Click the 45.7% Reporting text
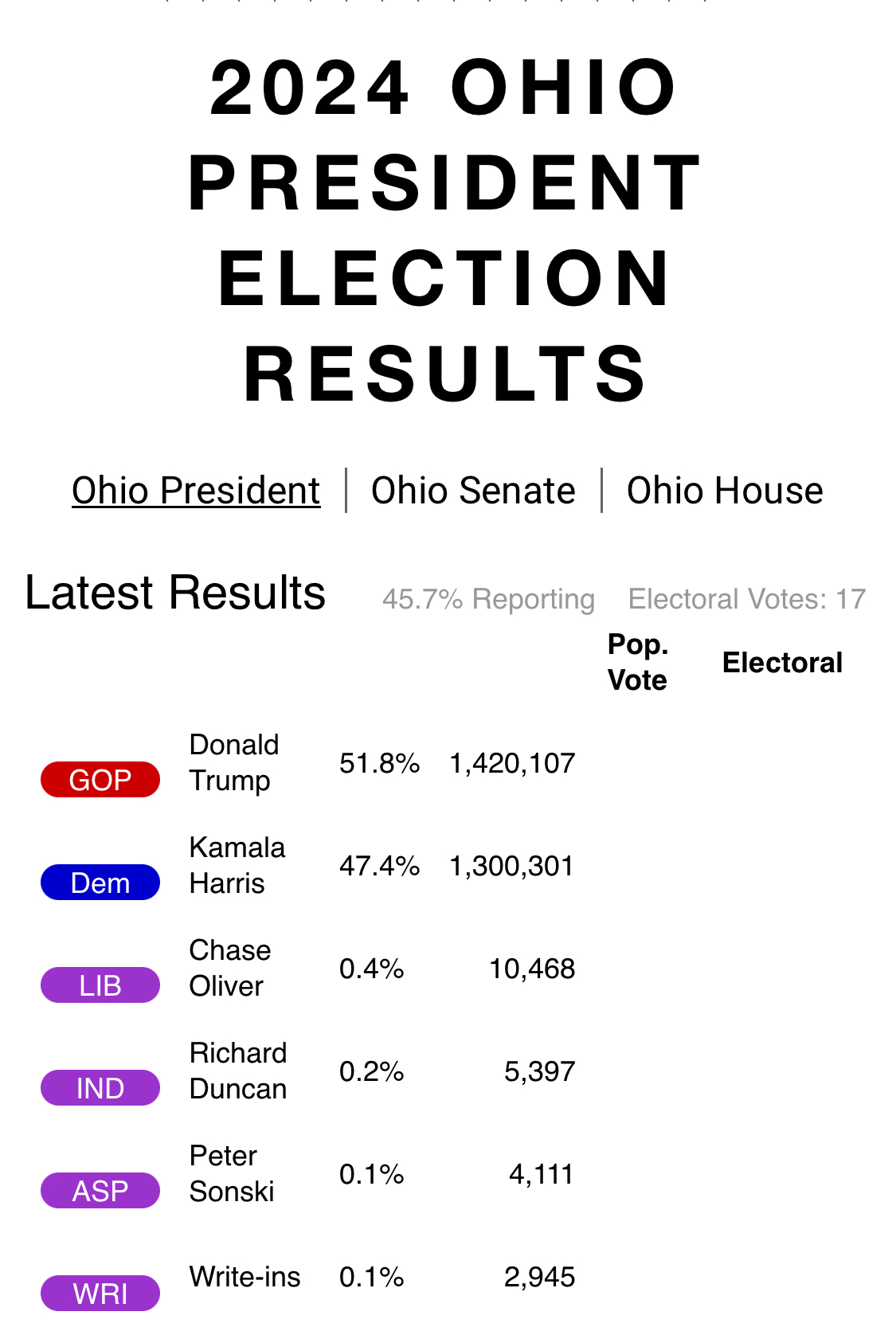 [488, 599]
